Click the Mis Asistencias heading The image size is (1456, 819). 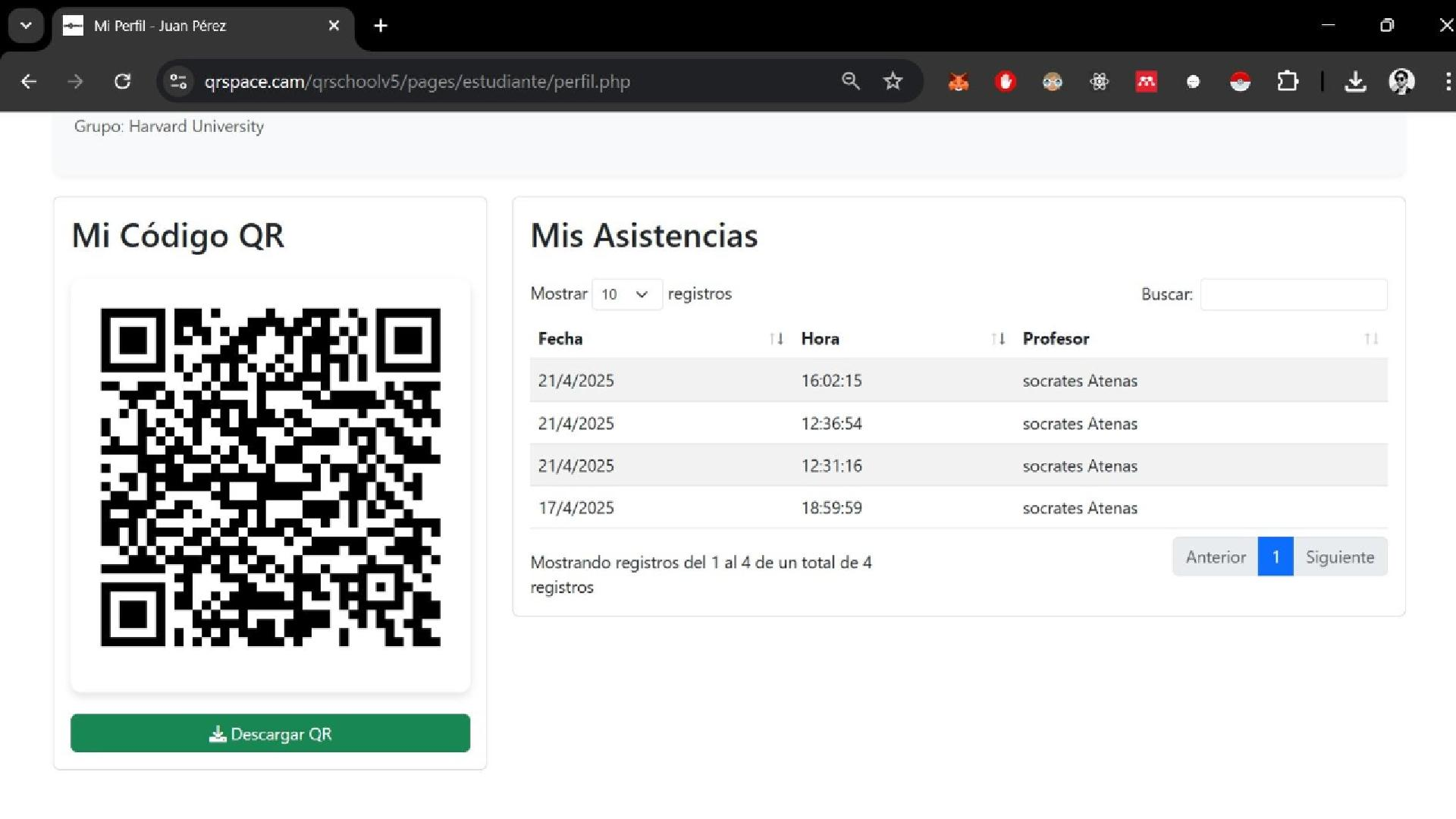pos(644,236)
